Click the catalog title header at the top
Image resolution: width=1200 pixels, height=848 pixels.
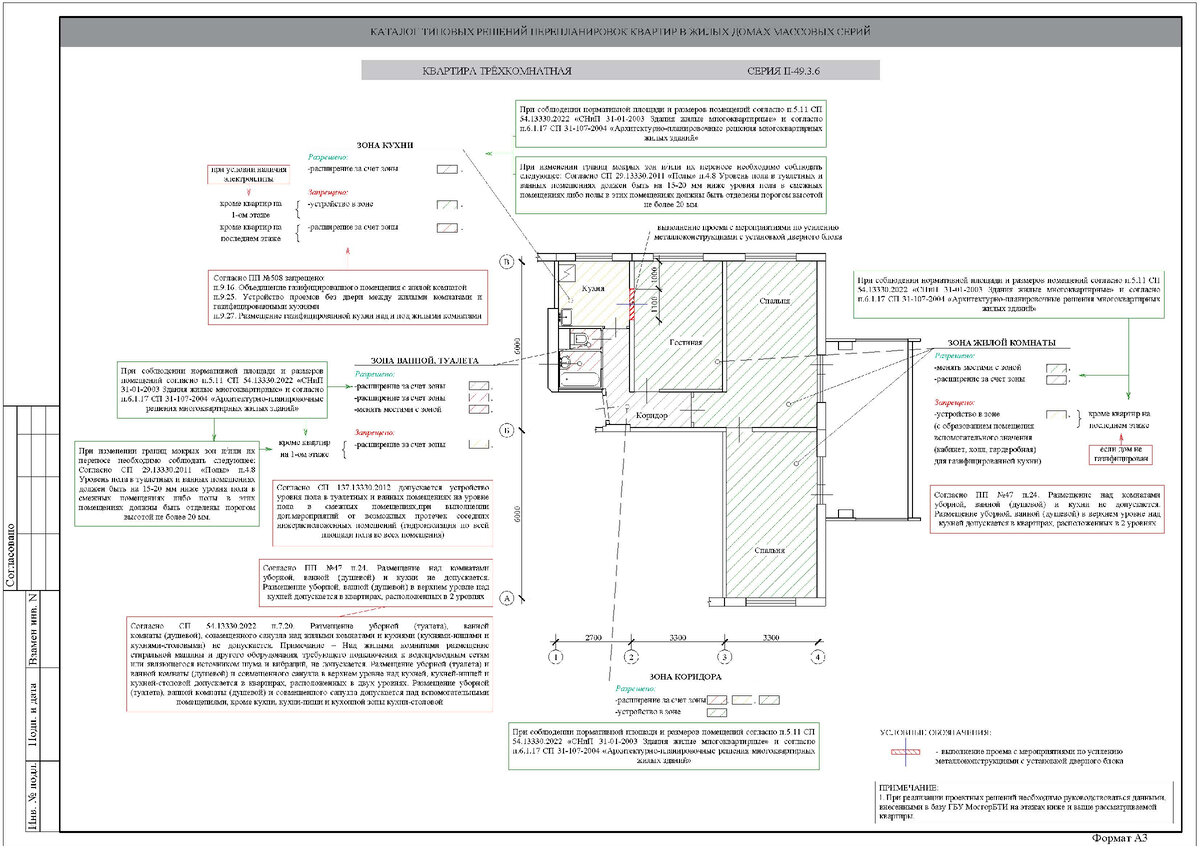[x=621, y=32]
